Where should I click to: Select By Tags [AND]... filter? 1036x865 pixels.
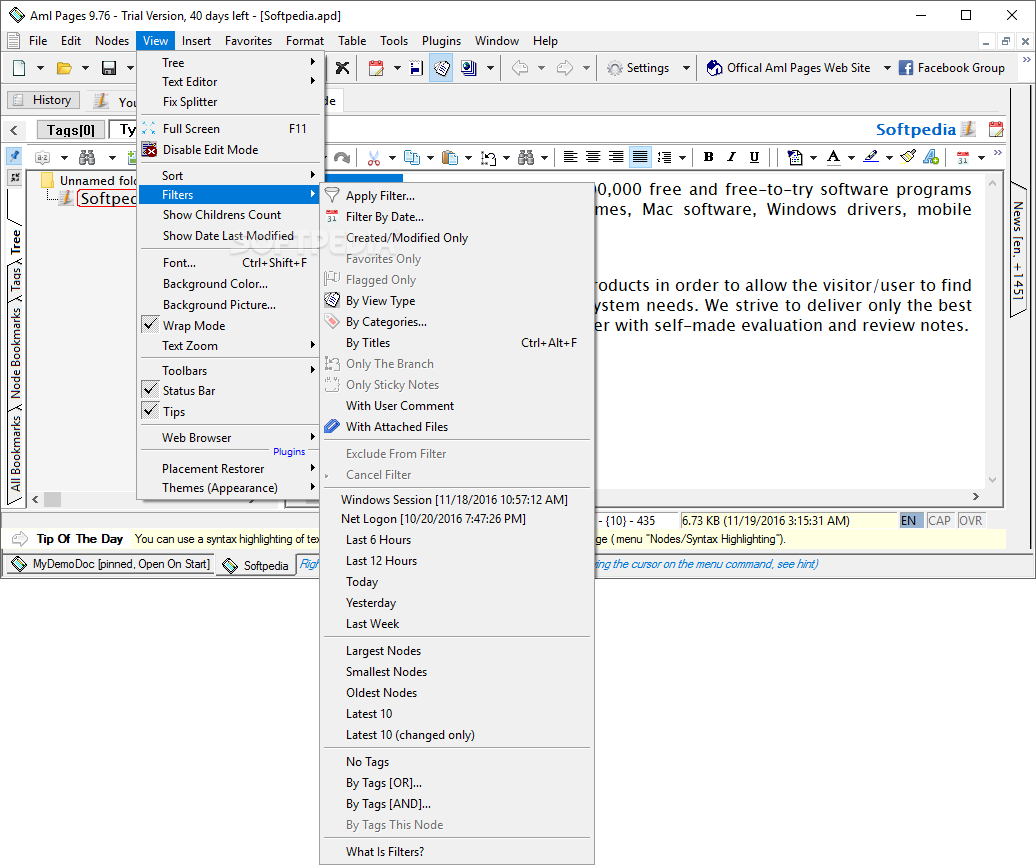click(457, 804)
